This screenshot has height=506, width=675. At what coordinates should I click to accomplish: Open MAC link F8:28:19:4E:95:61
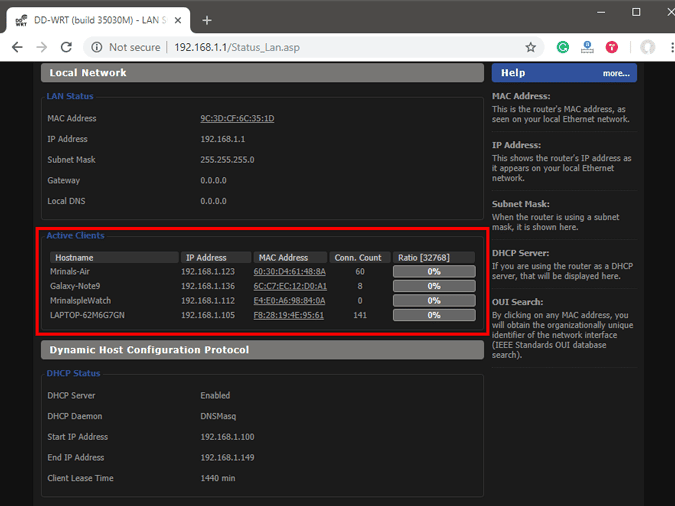[288, 315]
